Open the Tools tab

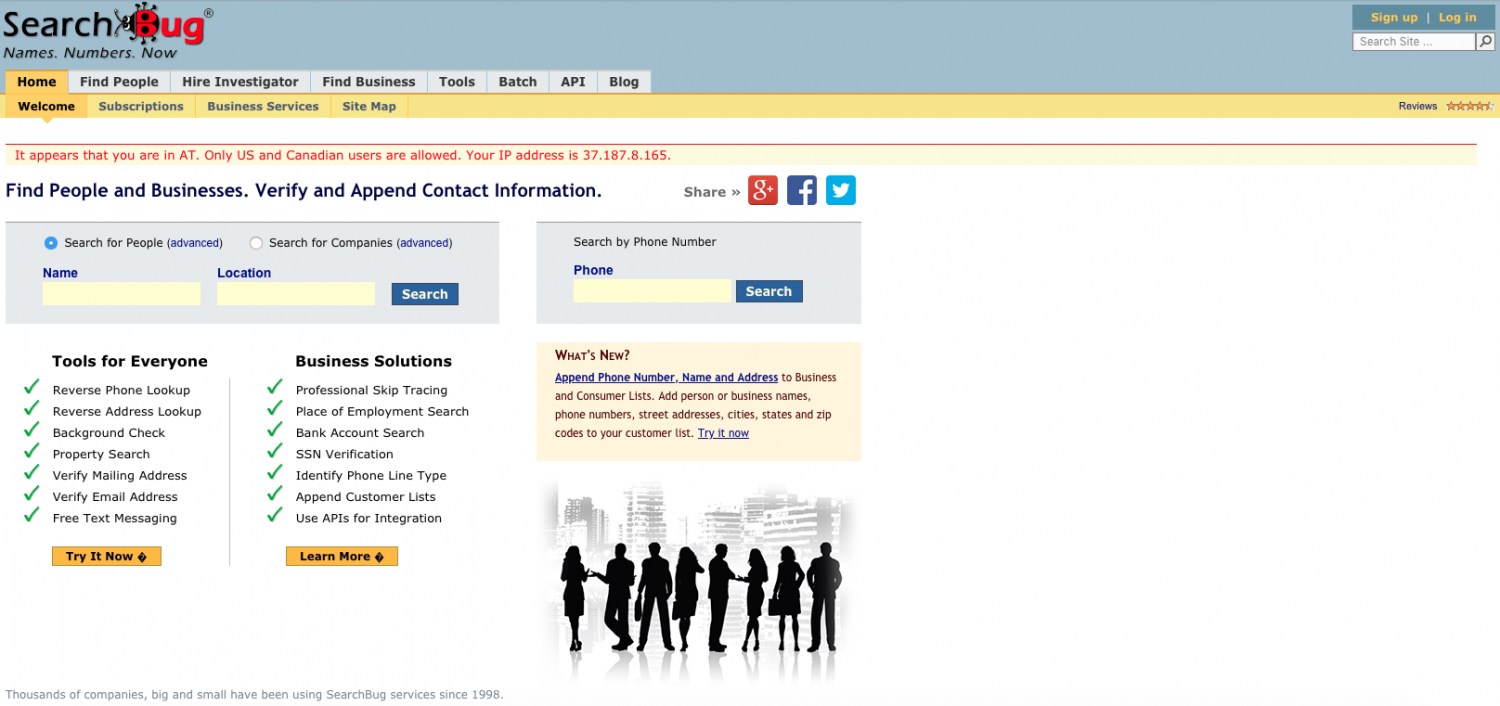457,82
